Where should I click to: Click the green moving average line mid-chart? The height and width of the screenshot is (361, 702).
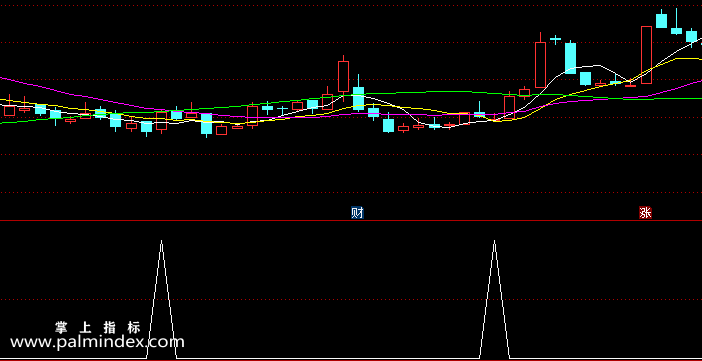click(403, 93)
